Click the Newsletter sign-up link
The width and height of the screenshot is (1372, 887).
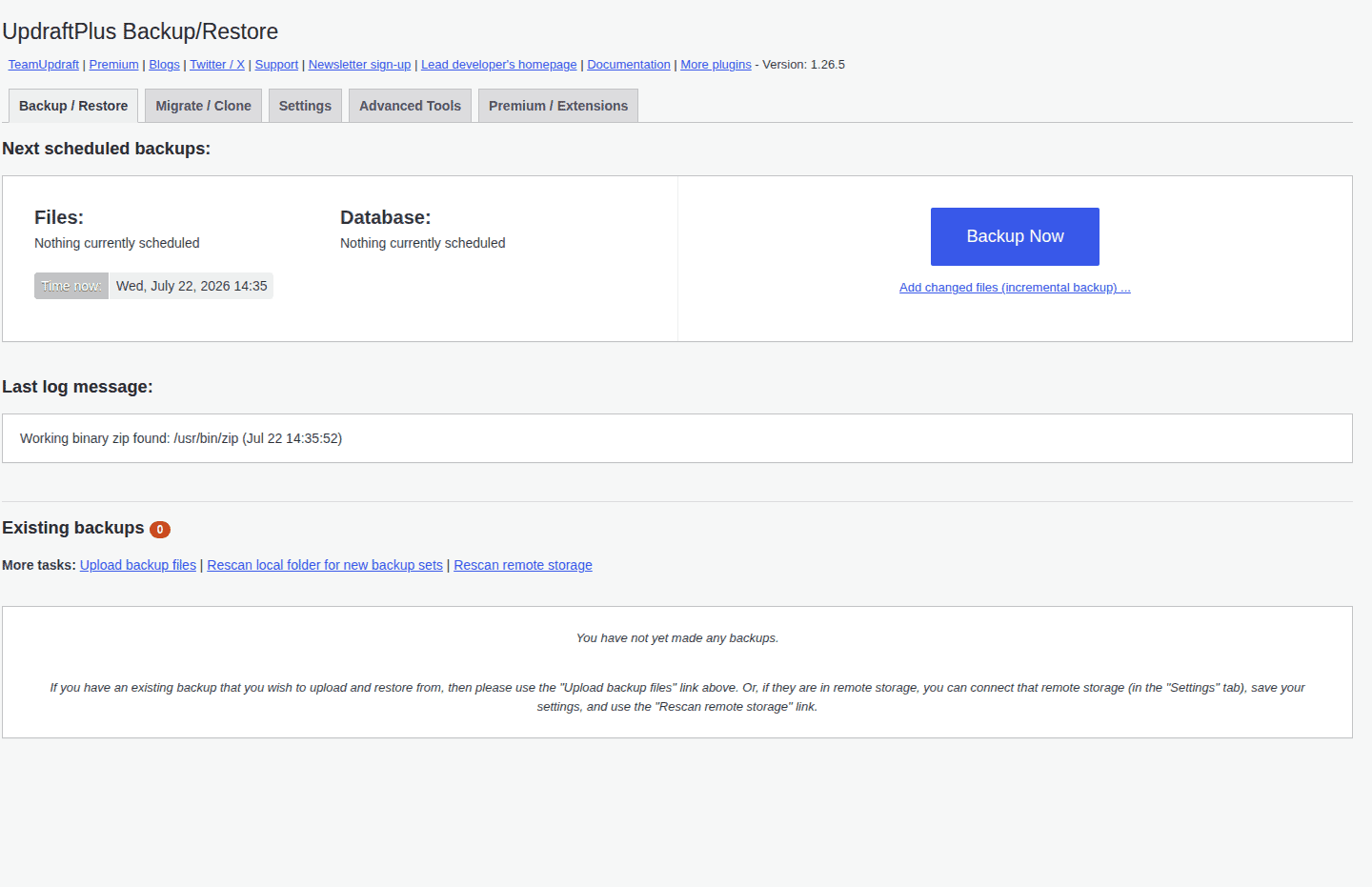point(359,65)
